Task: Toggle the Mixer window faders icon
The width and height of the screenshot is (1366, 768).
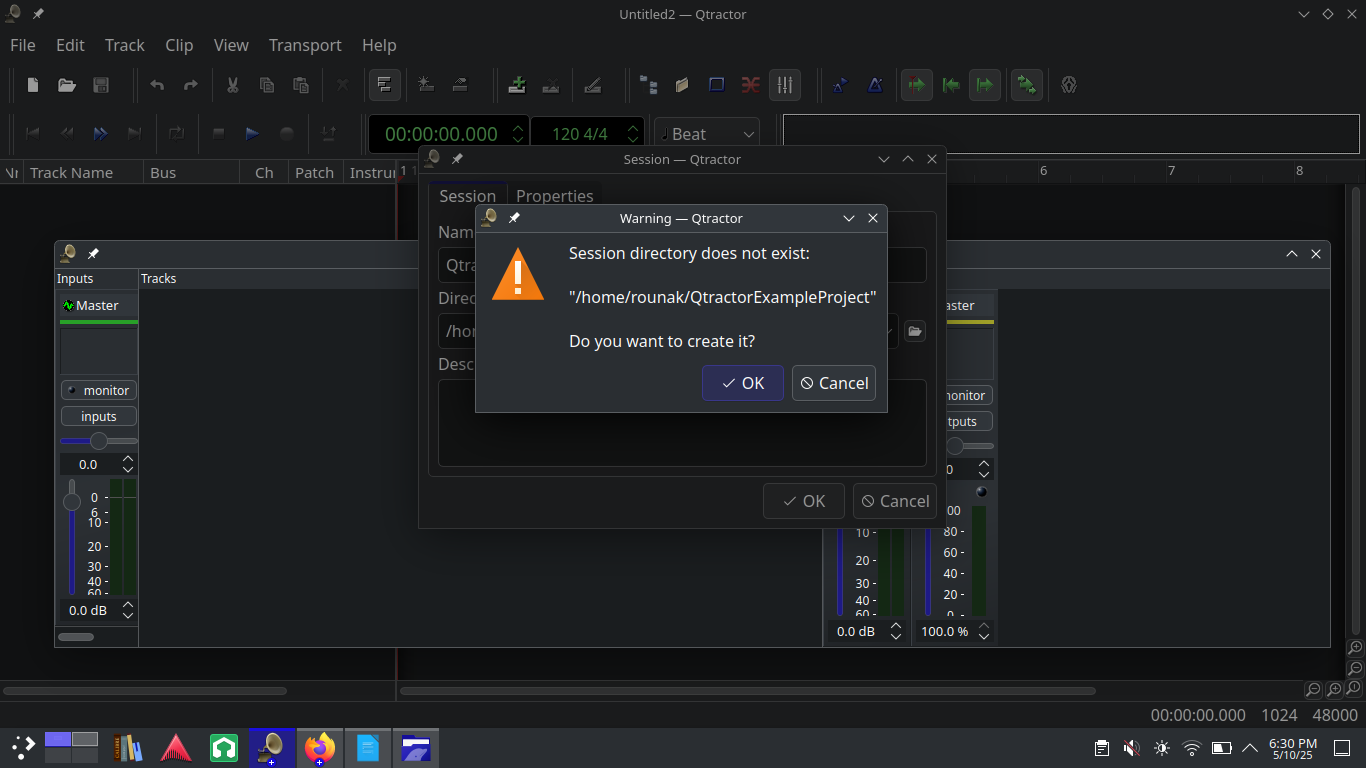Action: coord(785,85)
